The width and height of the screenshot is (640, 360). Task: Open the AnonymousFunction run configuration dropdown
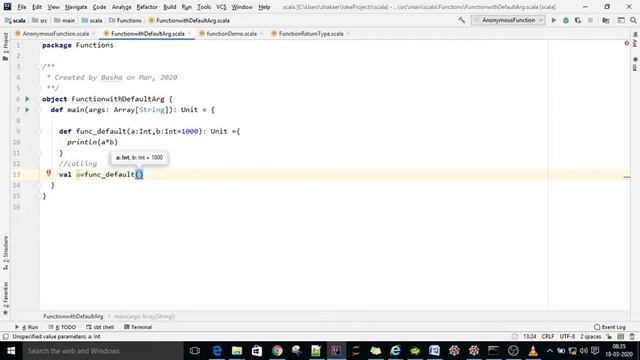click(x=508, y=20)
